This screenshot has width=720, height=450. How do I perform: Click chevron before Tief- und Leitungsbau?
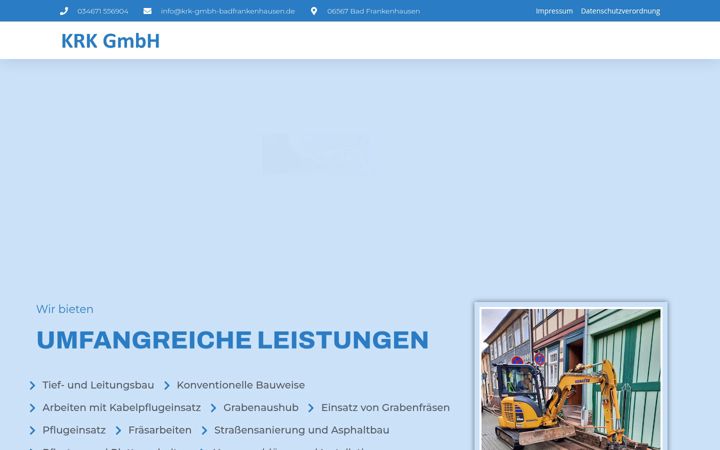coord(32,385)
